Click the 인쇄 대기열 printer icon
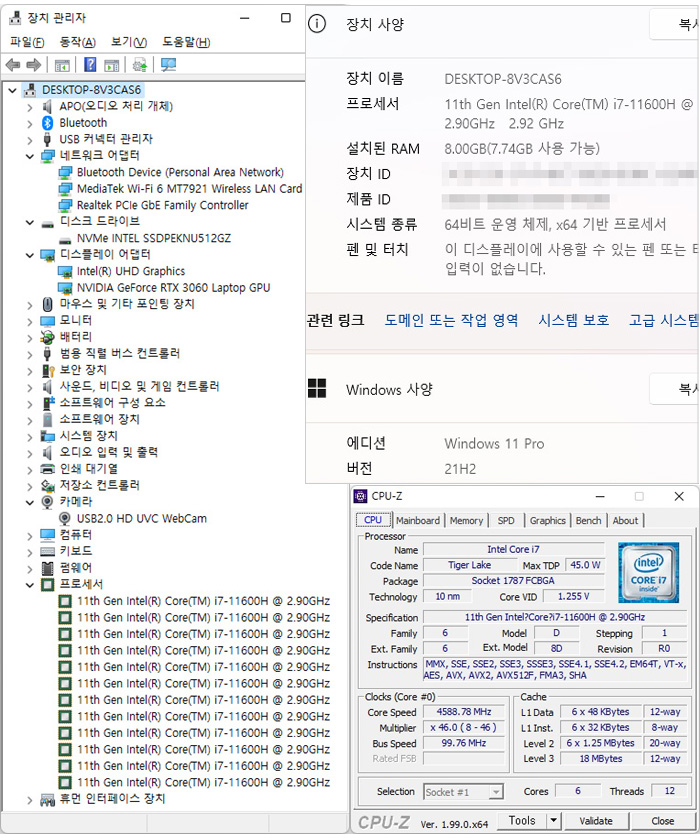Screen dimensions: 700x838 pos(48,469)
